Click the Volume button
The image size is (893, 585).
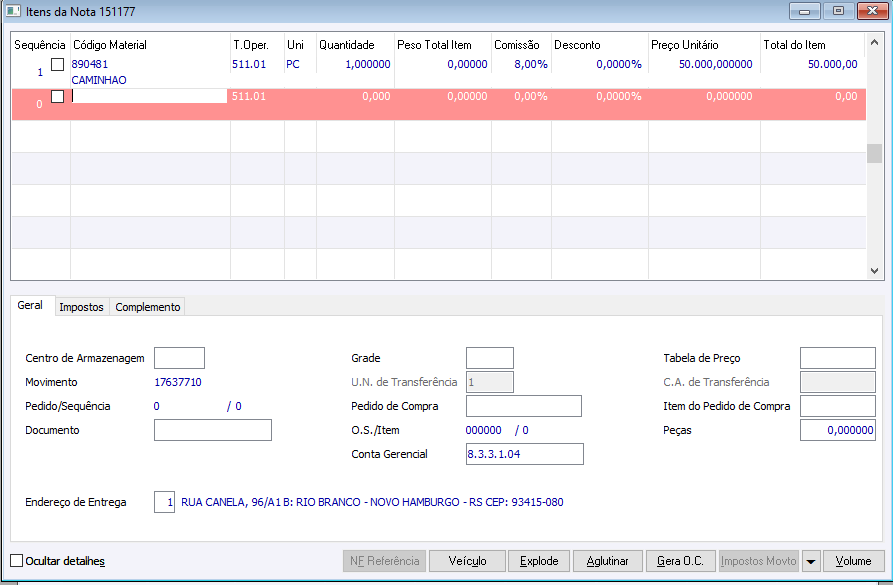click(853, 561)
